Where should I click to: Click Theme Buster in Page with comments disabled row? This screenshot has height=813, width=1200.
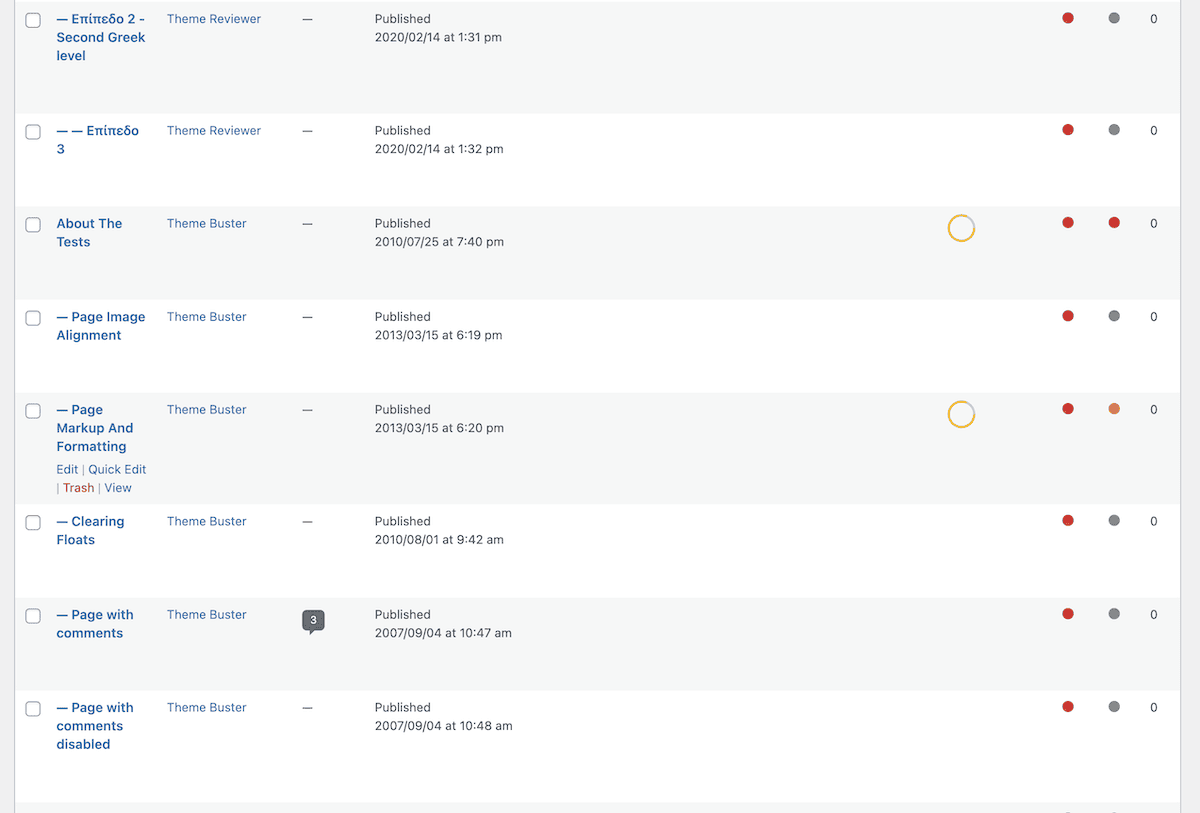click(x=207, y=708)
